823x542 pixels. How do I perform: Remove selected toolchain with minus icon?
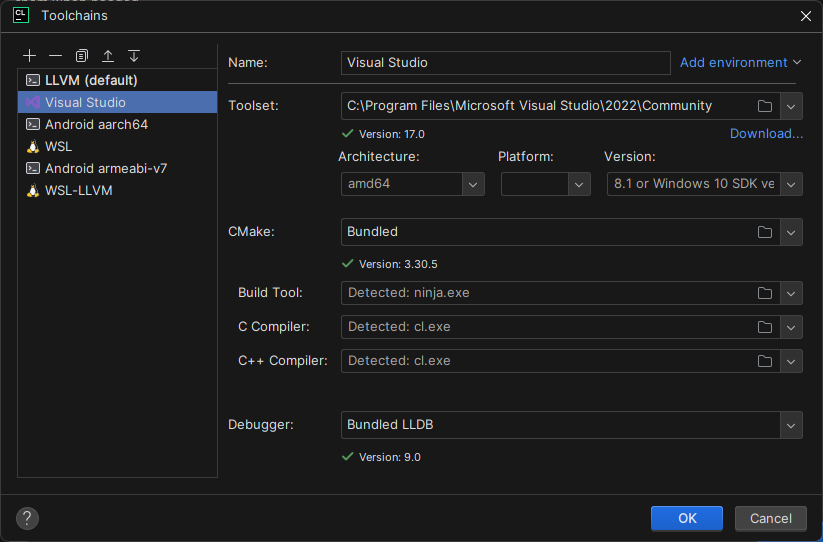tap(56, 56)
